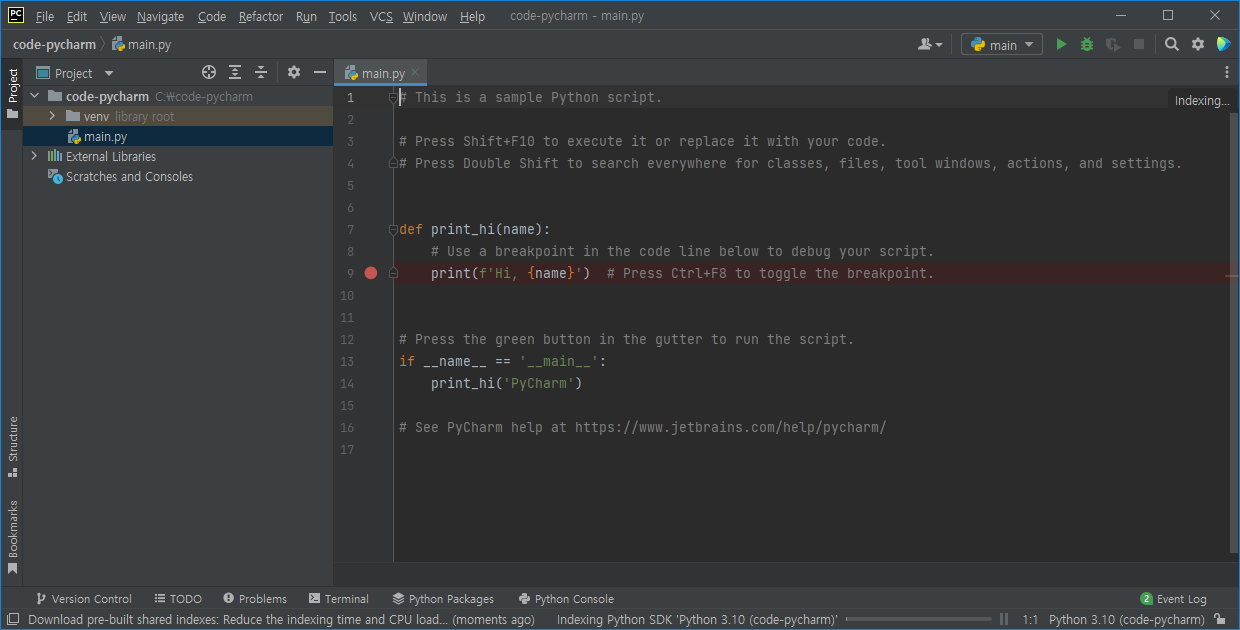Open Python Packages tool window
This screenshot has height=630, width=1240.
(x=443, y=599)
